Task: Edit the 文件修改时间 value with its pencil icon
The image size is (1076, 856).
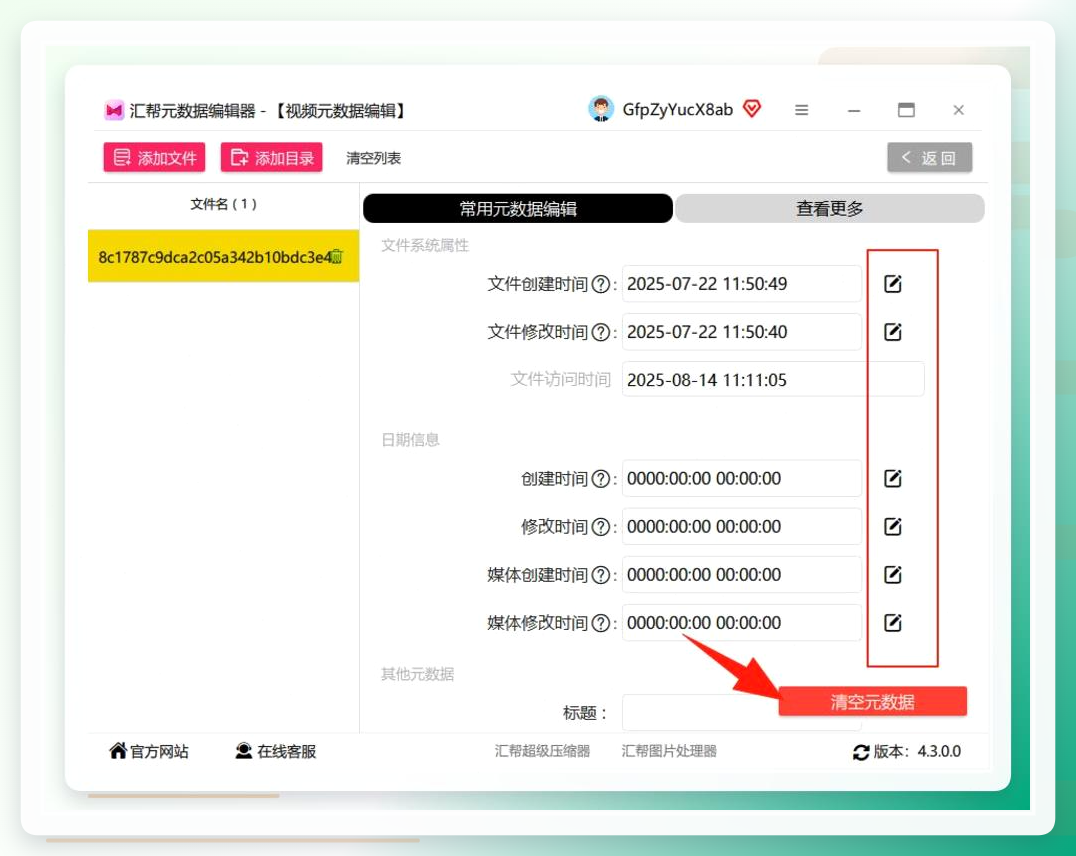Action: (x=892, y=332)
